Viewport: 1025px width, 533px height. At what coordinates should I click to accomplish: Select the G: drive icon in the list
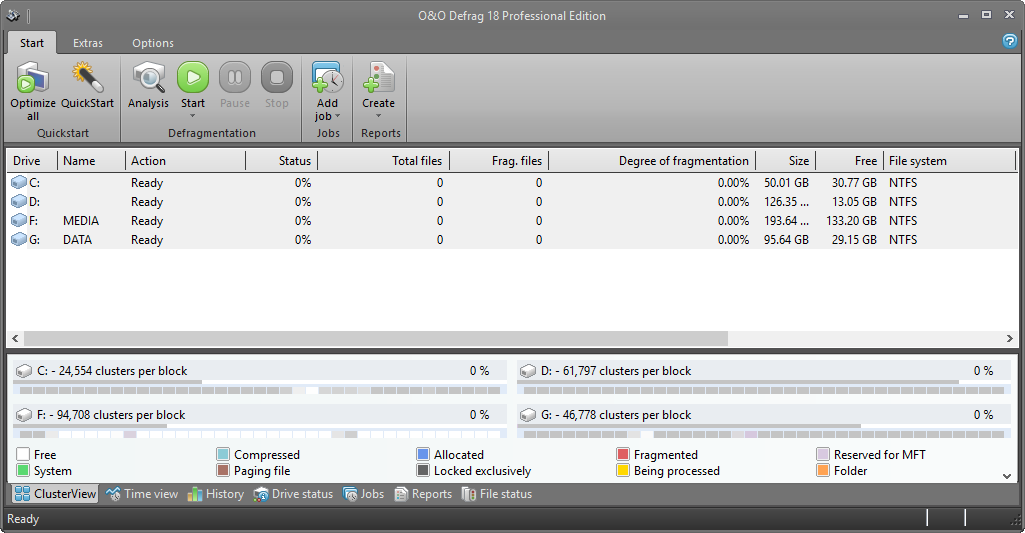(x=19, y=239)
